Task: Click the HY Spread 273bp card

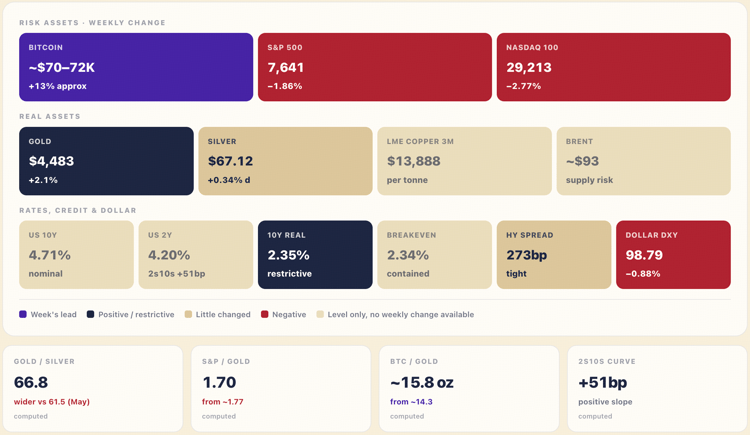Action: click(554, 255)
